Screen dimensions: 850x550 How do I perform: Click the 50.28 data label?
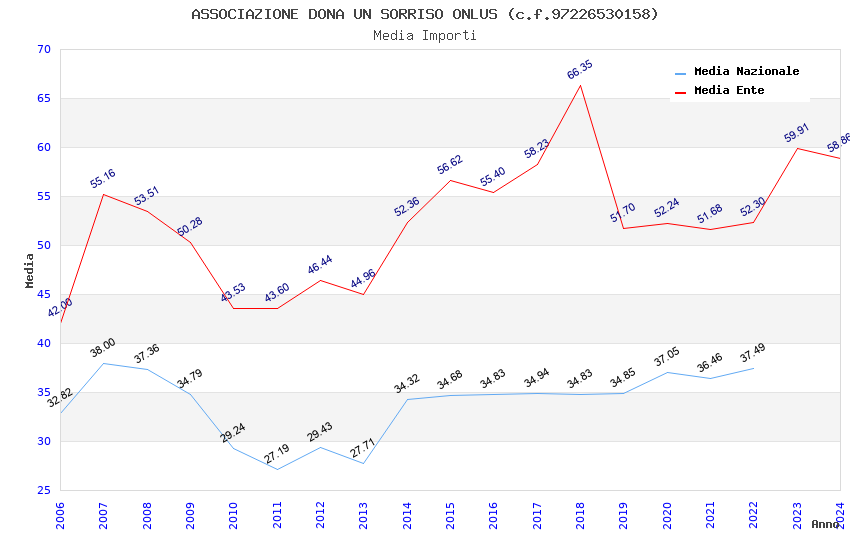click(189, 226)
